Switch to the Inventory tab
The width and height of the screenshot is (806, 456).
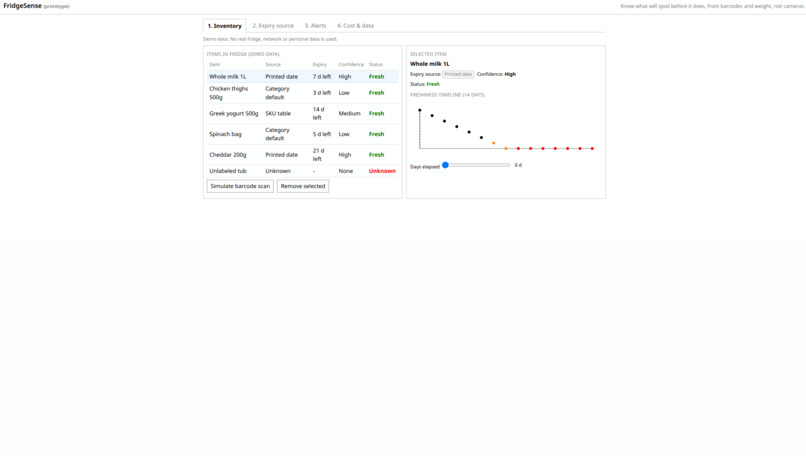[x=225, y=26]
